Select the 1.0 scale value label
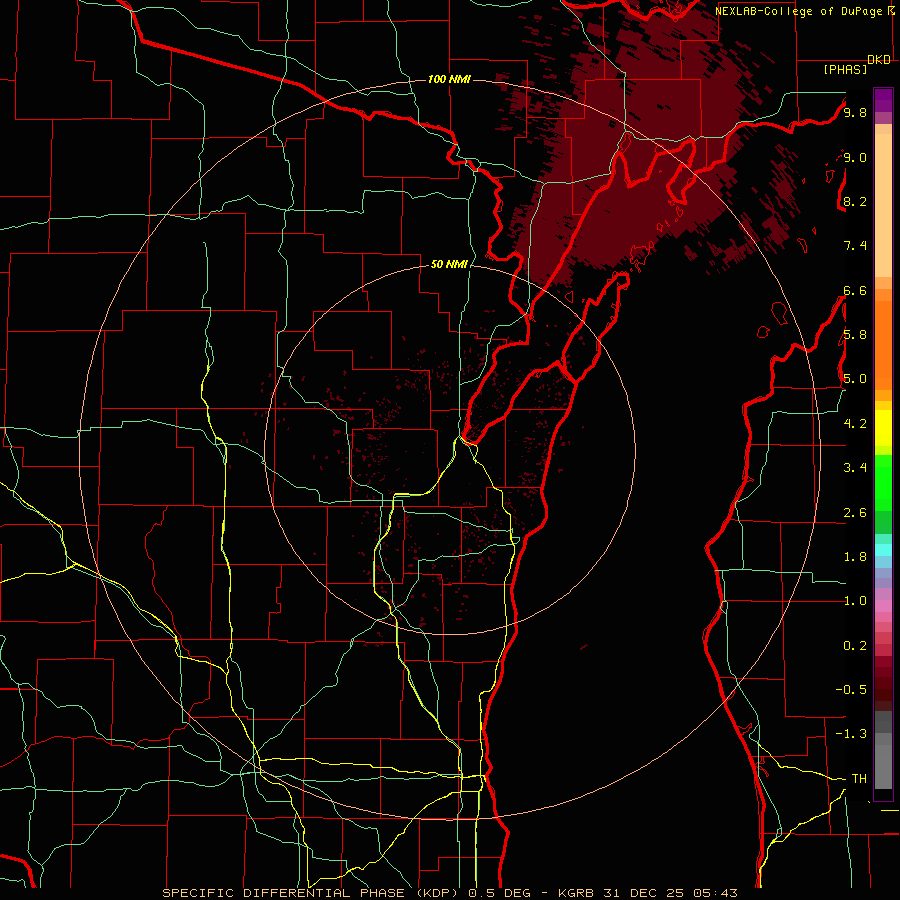The height and width of the screenshot is (900, 900). coord(855,600)
